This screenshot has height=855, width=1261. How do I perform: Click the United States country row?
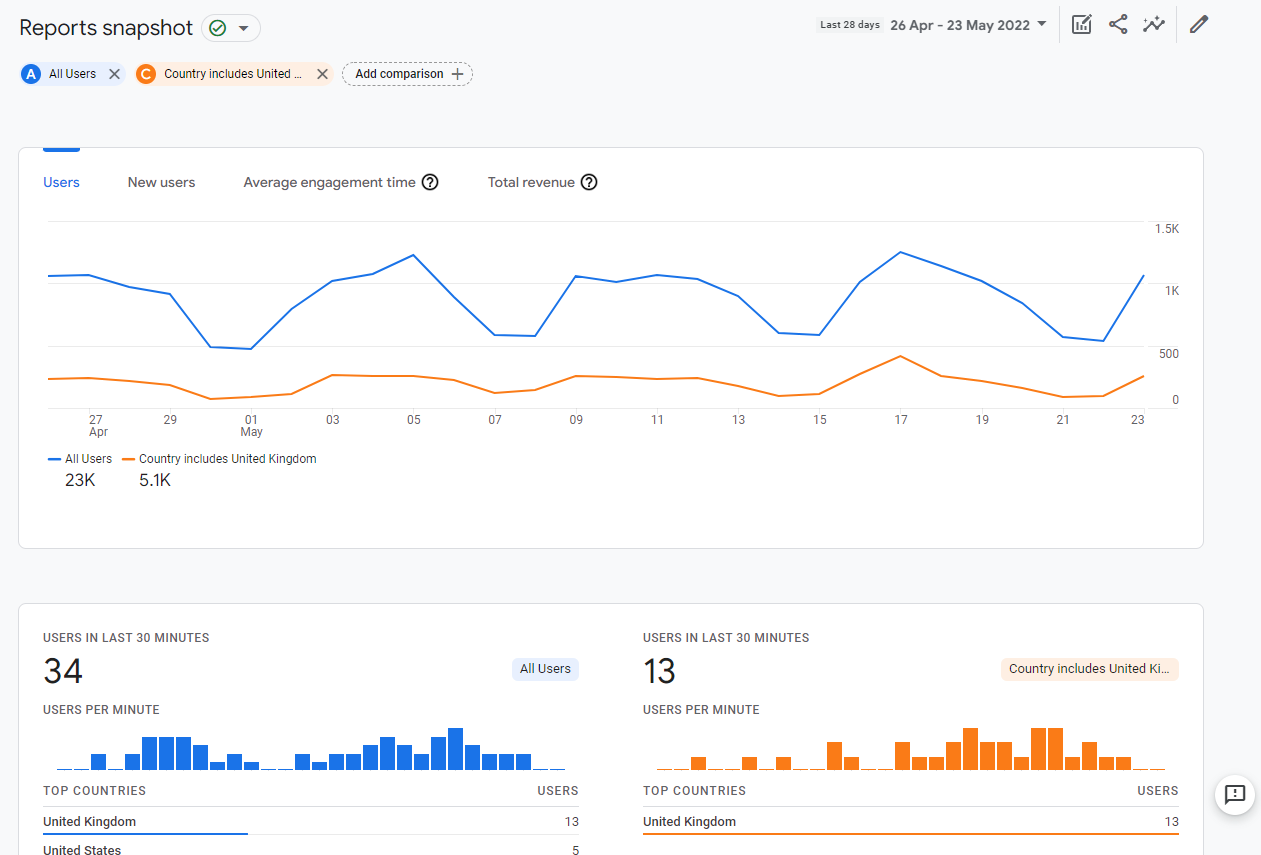coord(82,849)
